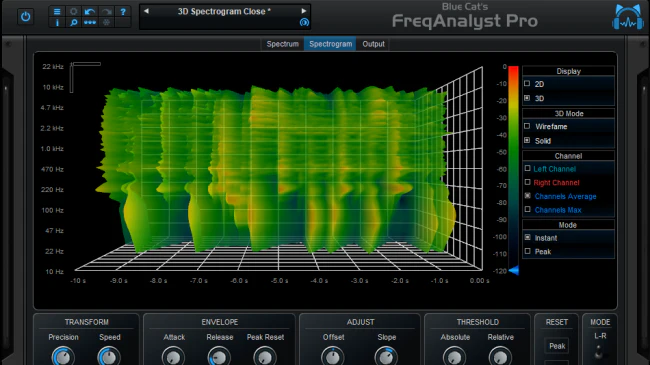650x365 pixels.
Task: Click the '0.00 s' time axis label
Action: pyautogui.click(x=480, y=281)
